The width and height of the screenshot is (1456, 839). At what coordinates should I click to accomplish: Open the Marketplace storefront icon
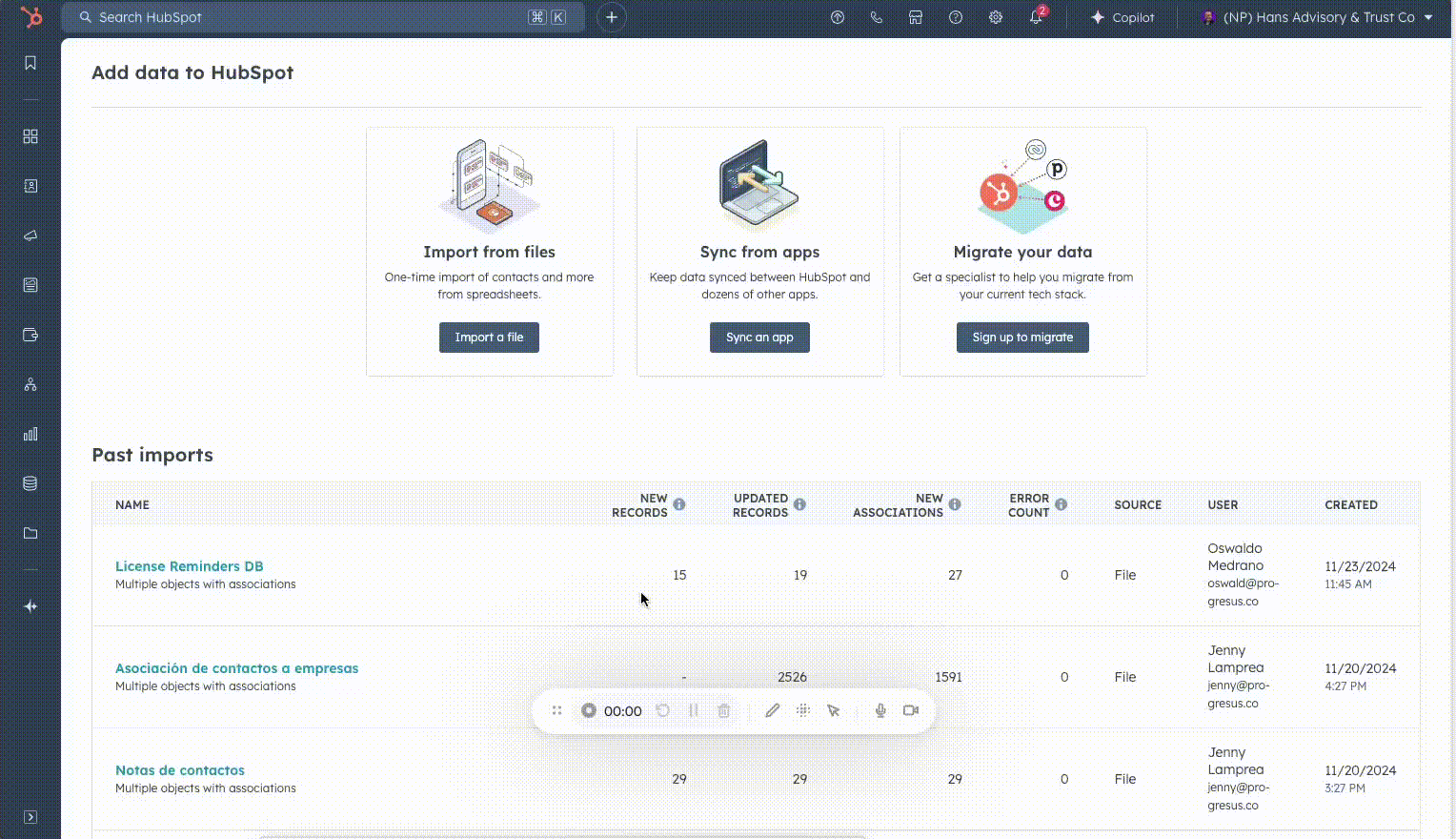tap(916, 17)
